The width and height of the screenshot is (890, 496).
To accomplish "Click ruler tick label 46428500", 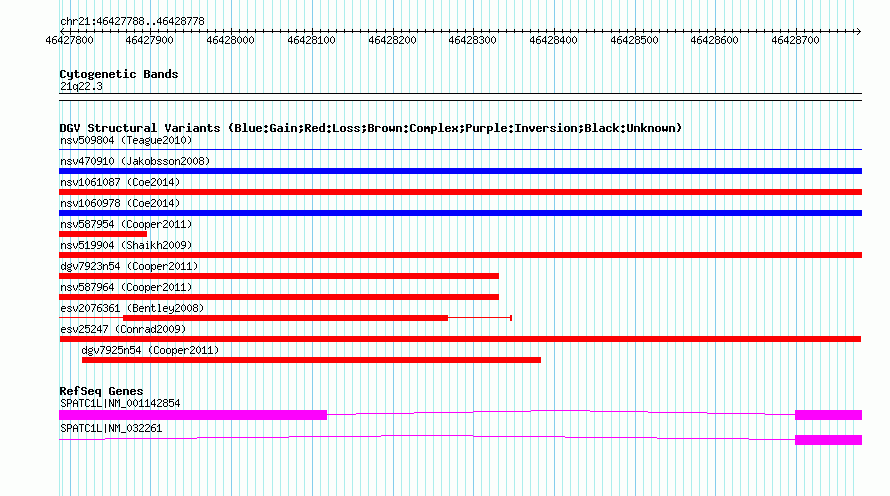I will click(634, 40).
